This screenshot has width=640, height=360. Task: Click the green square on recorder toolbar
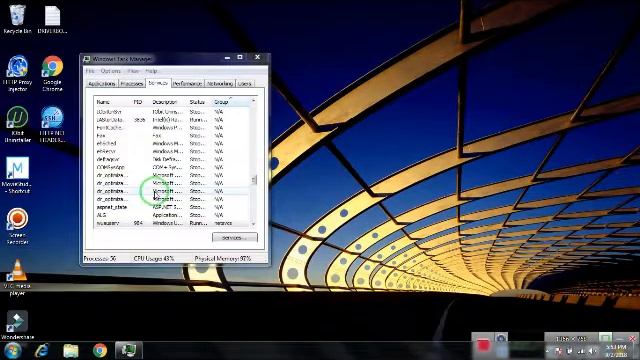(x=605, y=338)
